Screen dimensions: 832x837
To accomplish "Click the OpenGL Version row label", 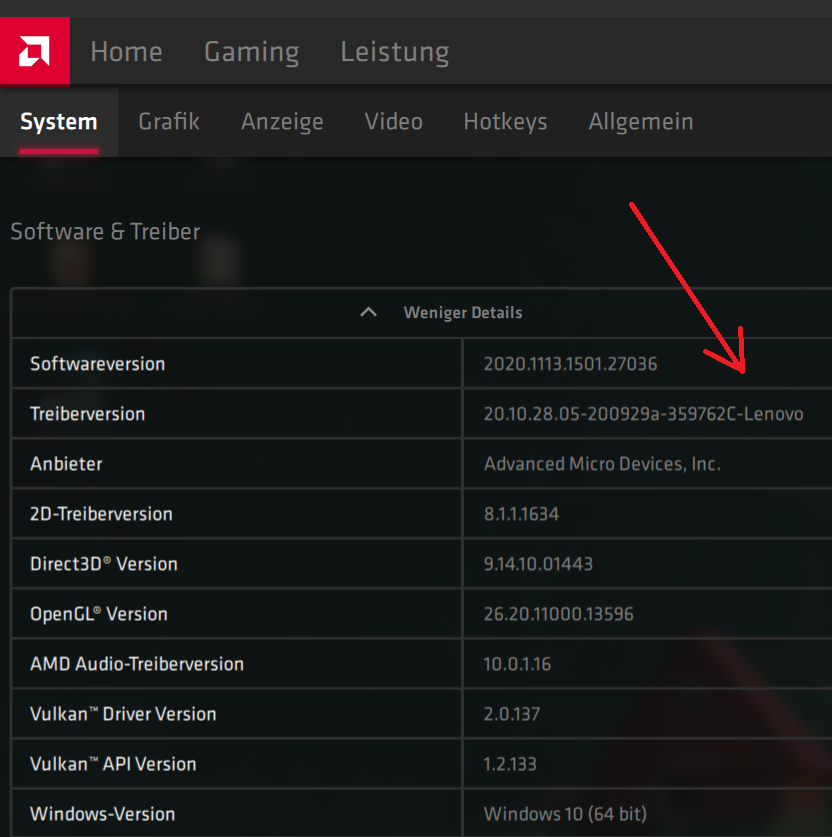I will tap(99, 614).
